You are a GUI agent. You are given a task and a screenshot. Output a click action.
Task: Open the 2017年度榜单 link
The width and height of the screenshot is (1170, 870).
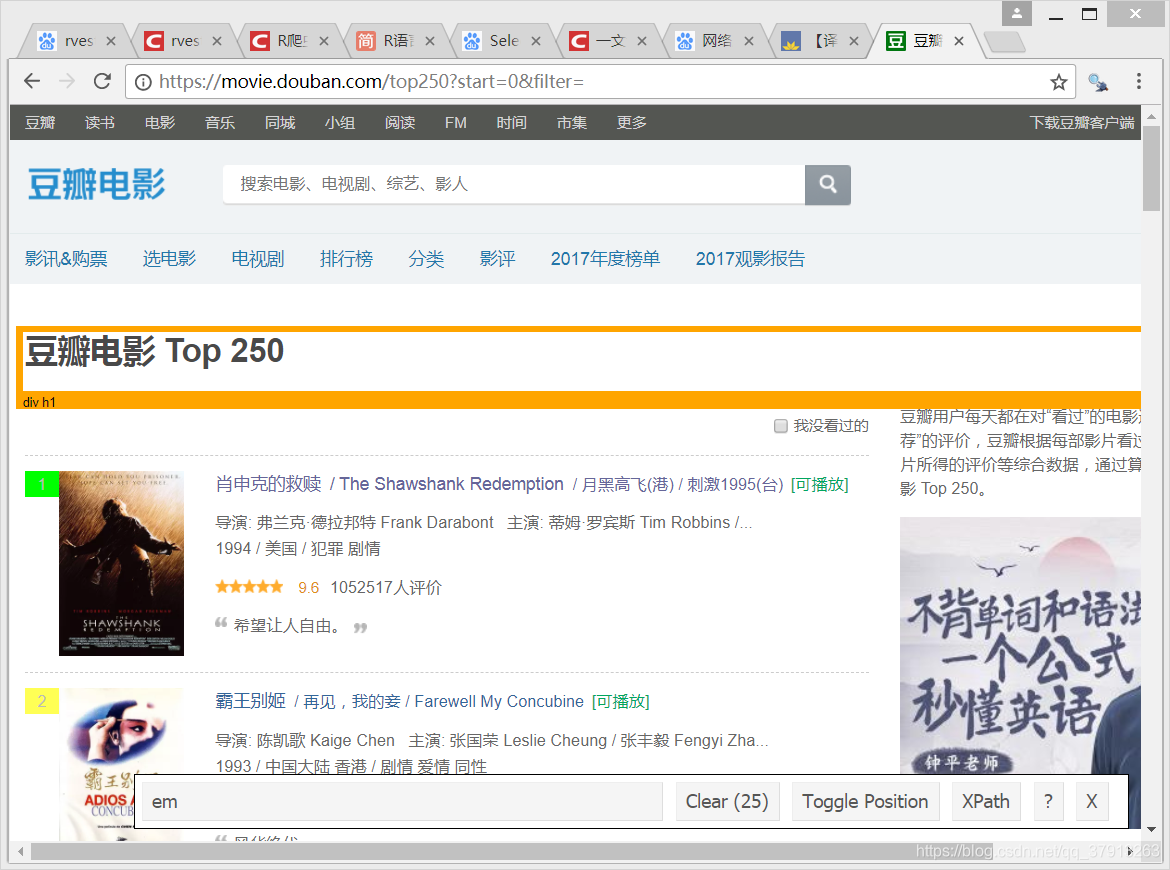pyautogui.click(x=605, y=259)
